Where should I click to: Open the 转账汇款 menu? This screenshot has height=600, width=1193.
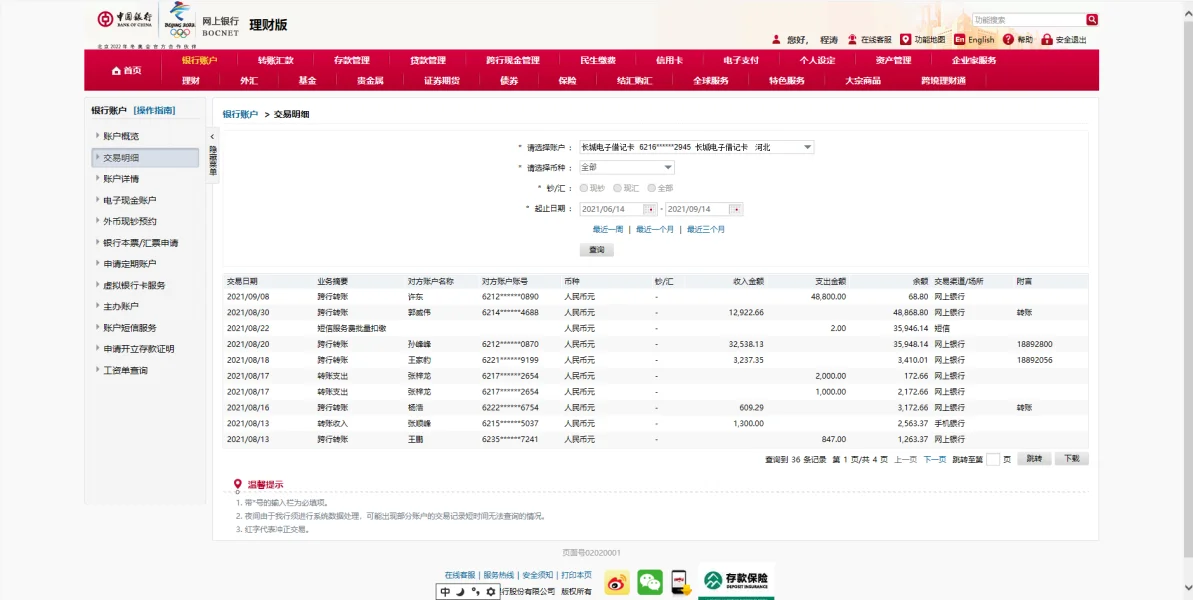click(275, 60)
